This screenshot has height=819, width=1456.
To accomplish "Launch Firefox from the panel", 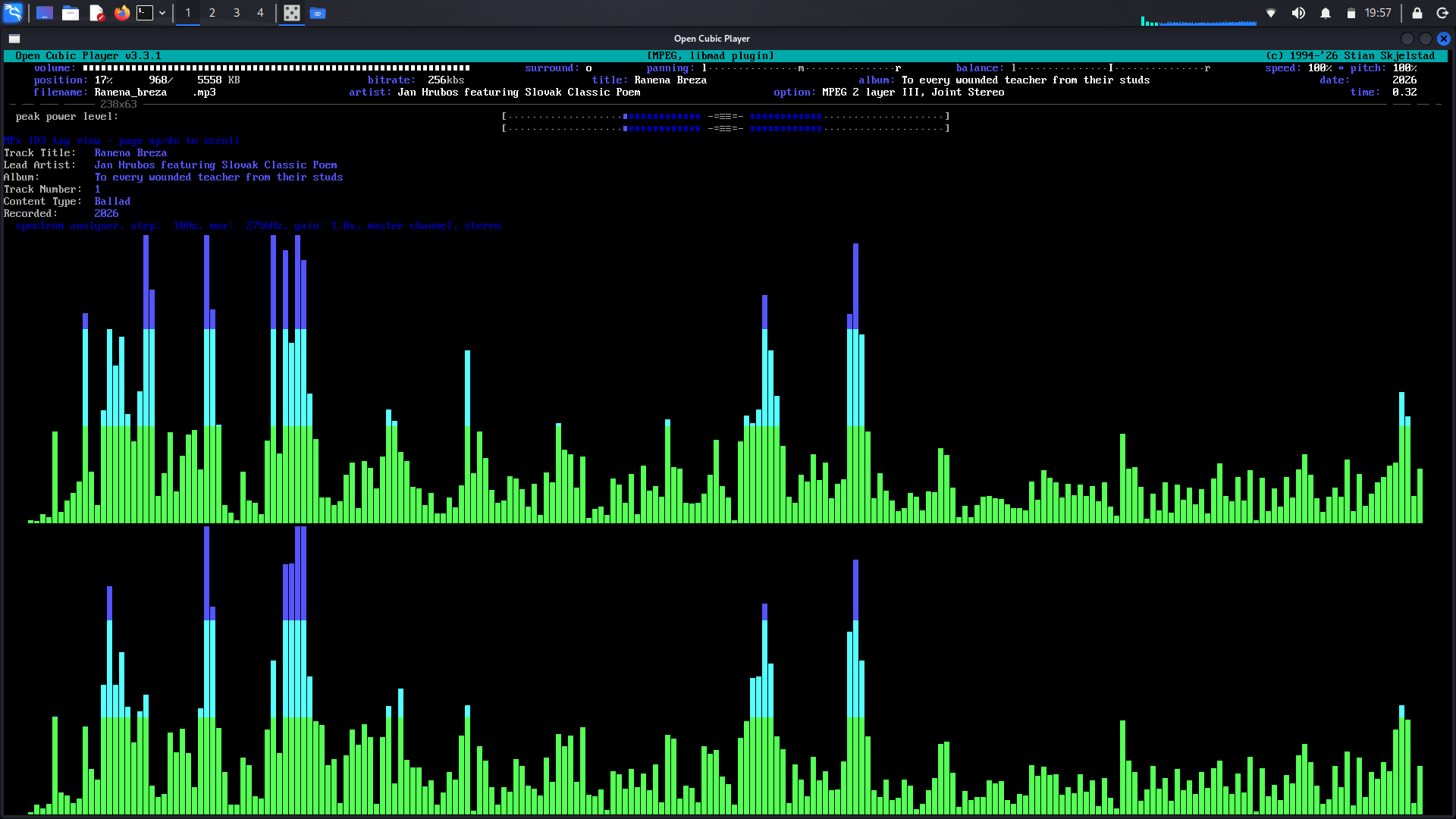I will [x=121, y=13].
